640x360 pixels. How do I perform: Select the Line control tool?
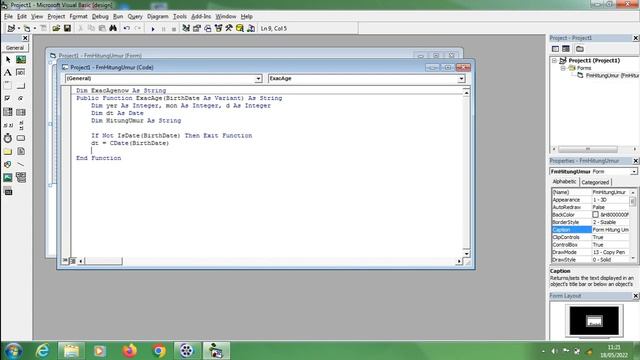21,164
